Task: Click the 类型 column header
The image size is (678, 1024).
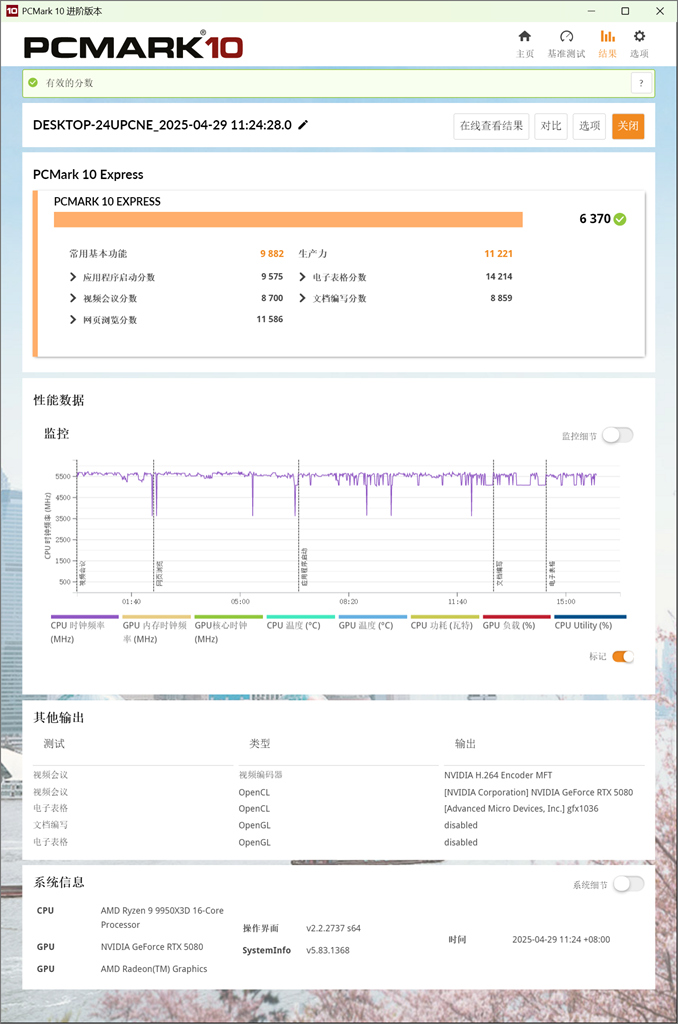Action: (260, 744)
